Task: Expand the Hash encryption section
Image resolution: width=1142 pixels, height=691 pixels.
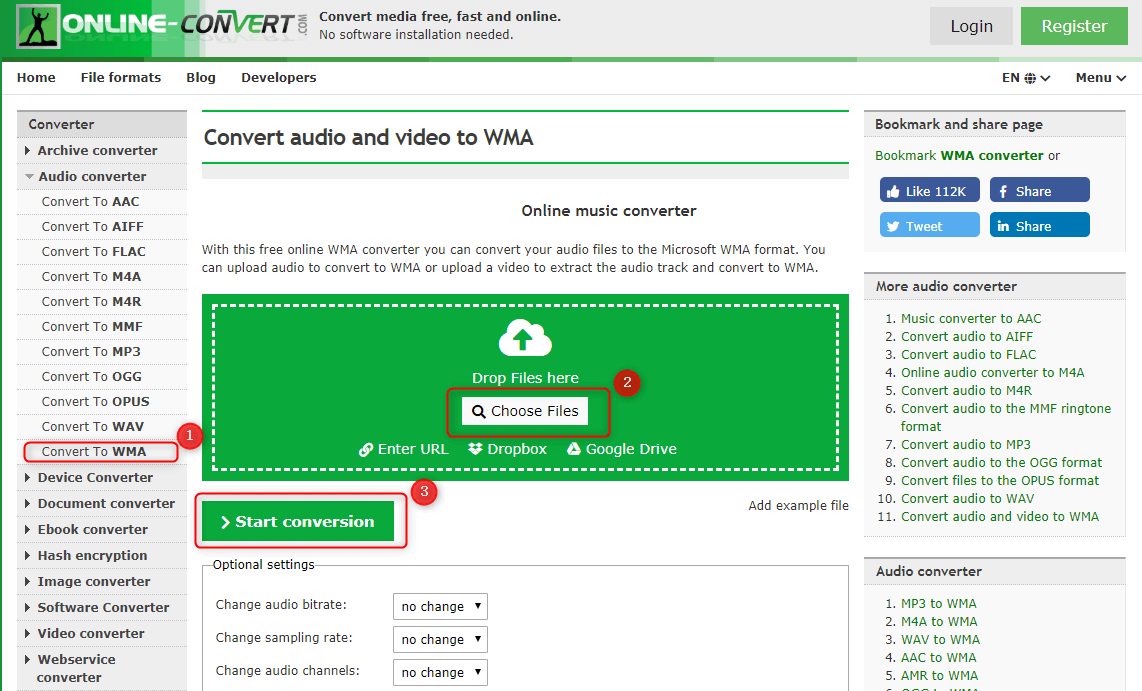Action: pyautogui.click(x=102, y=556)
